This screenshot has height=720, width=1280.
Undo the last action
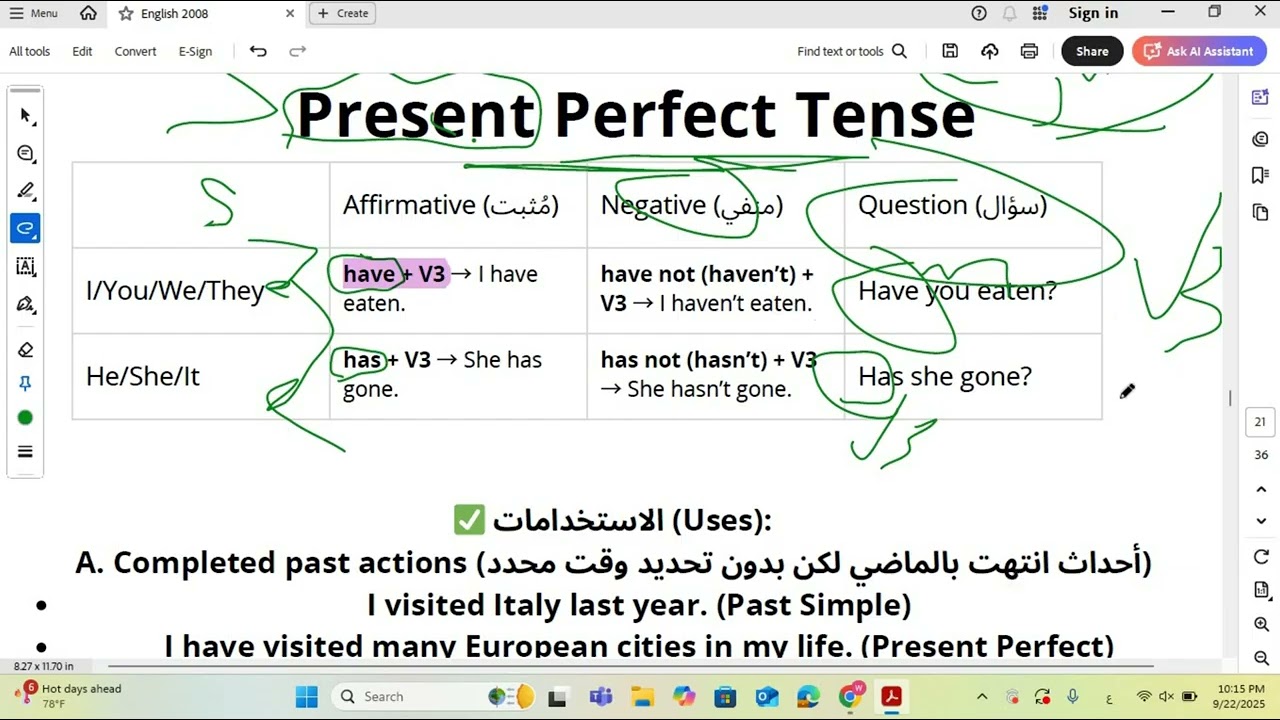tap(258, 51)
